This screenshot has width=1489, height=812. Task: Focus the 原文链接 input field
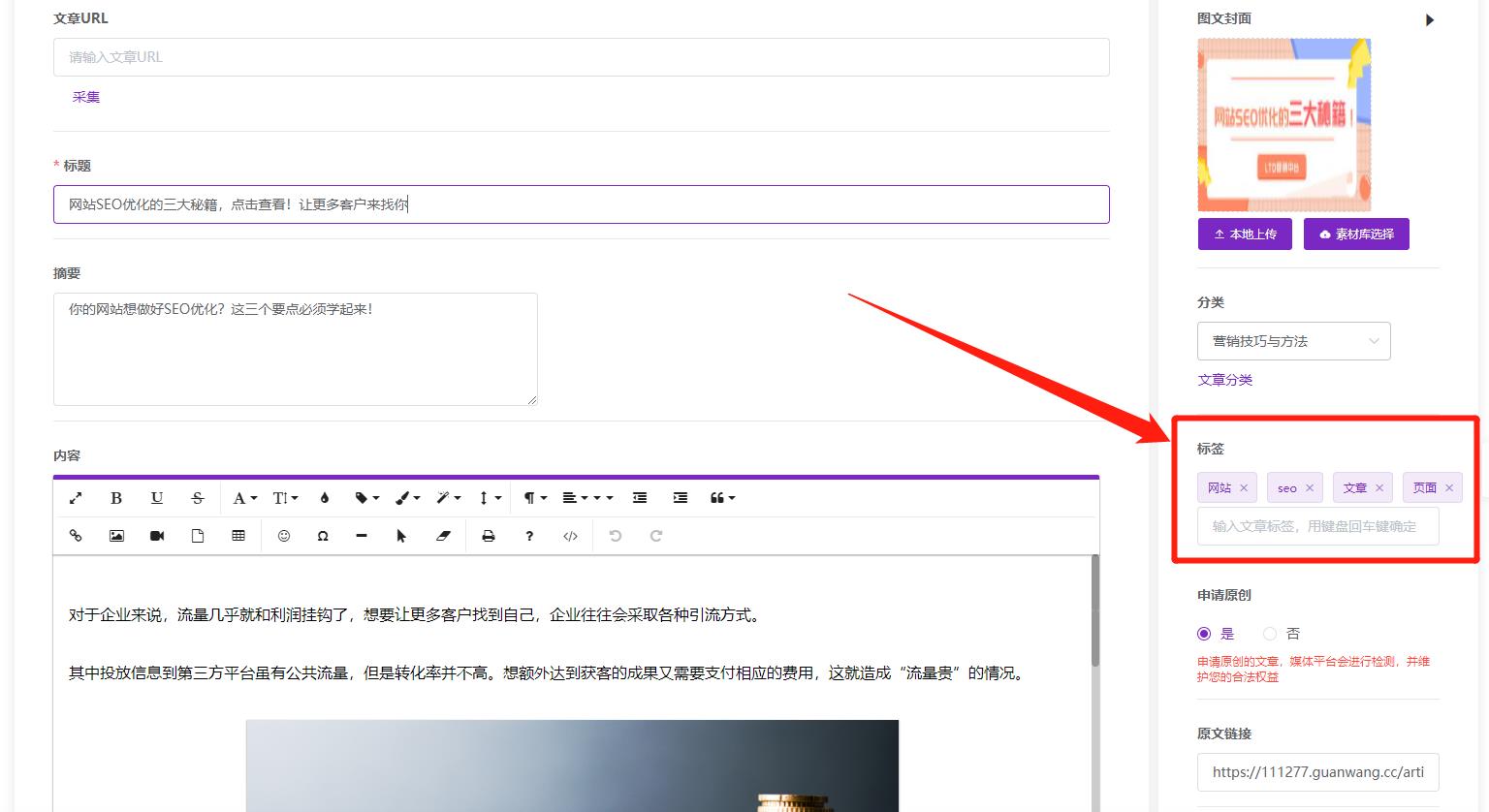pyautogui.click(x=1317, y=772)
